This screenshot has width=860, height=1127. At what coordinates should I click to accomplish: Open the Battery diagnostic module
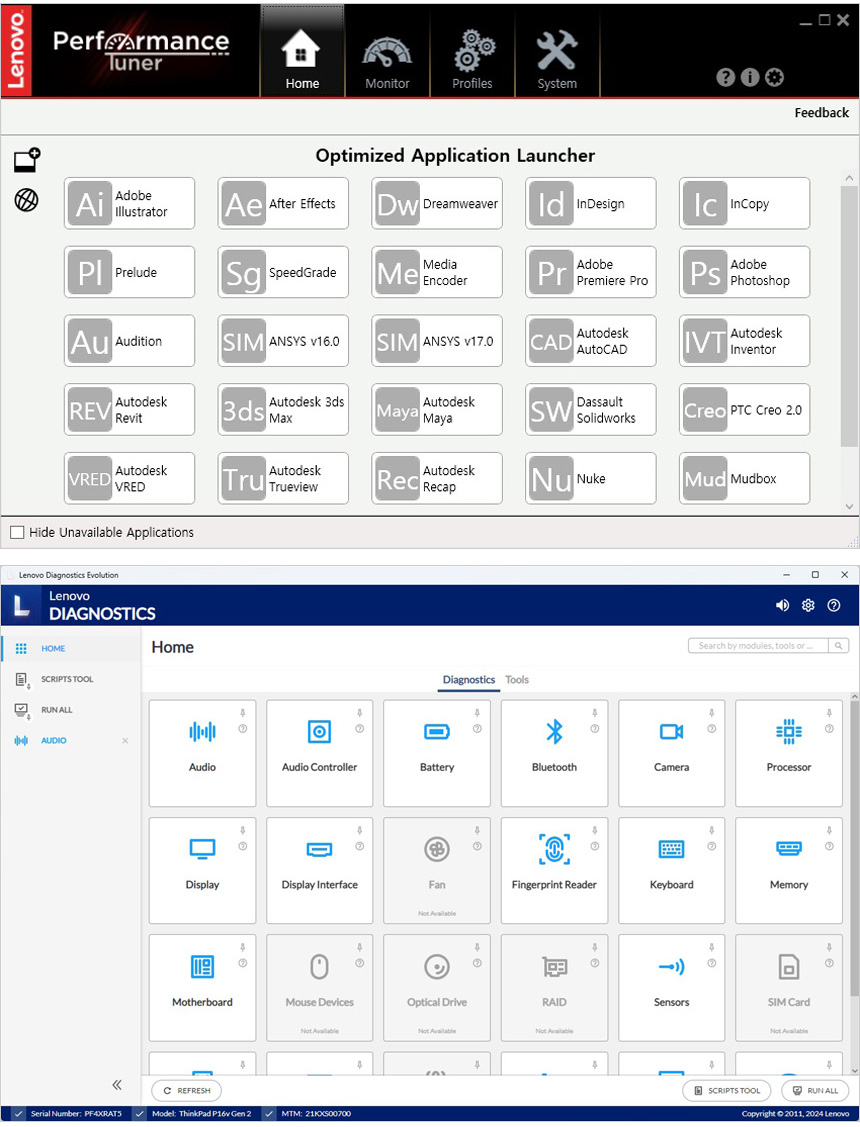437,753
